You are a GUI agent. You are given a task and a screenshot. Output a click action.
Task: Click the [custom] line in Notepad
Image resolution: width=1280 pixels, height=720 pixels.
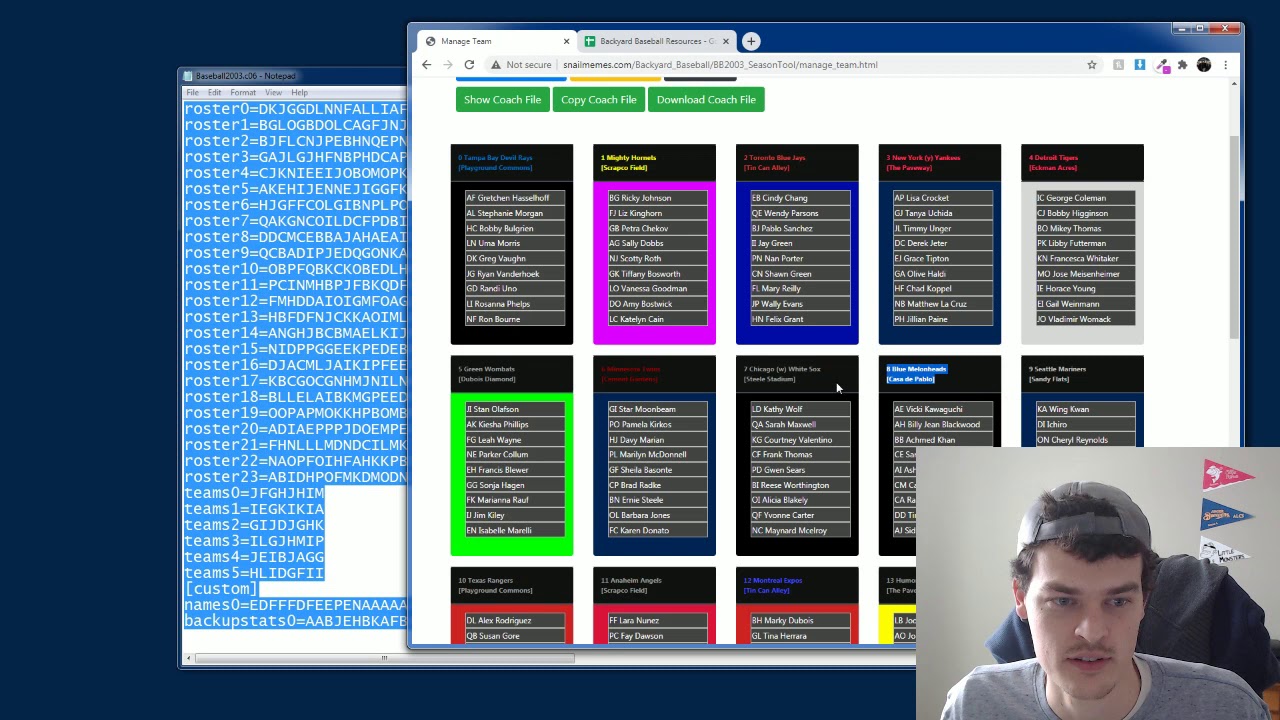click(221, 589)
